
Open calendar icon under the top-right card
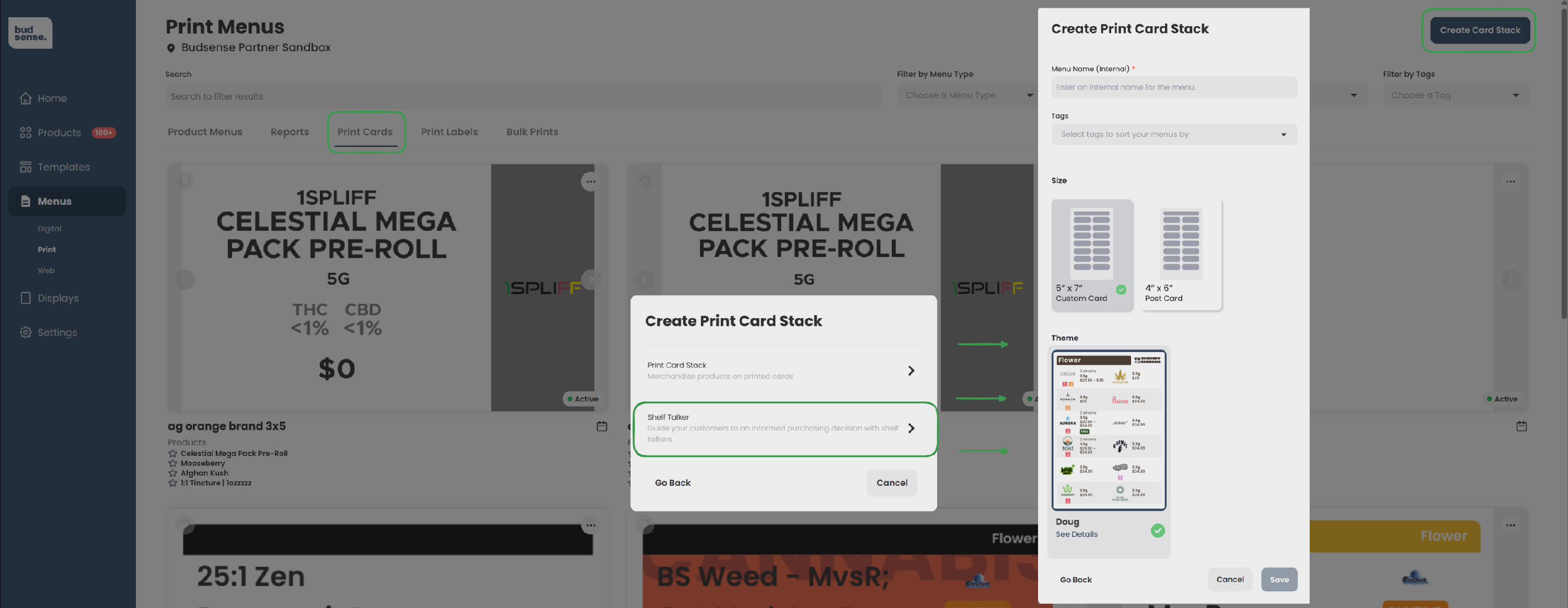1521,426
